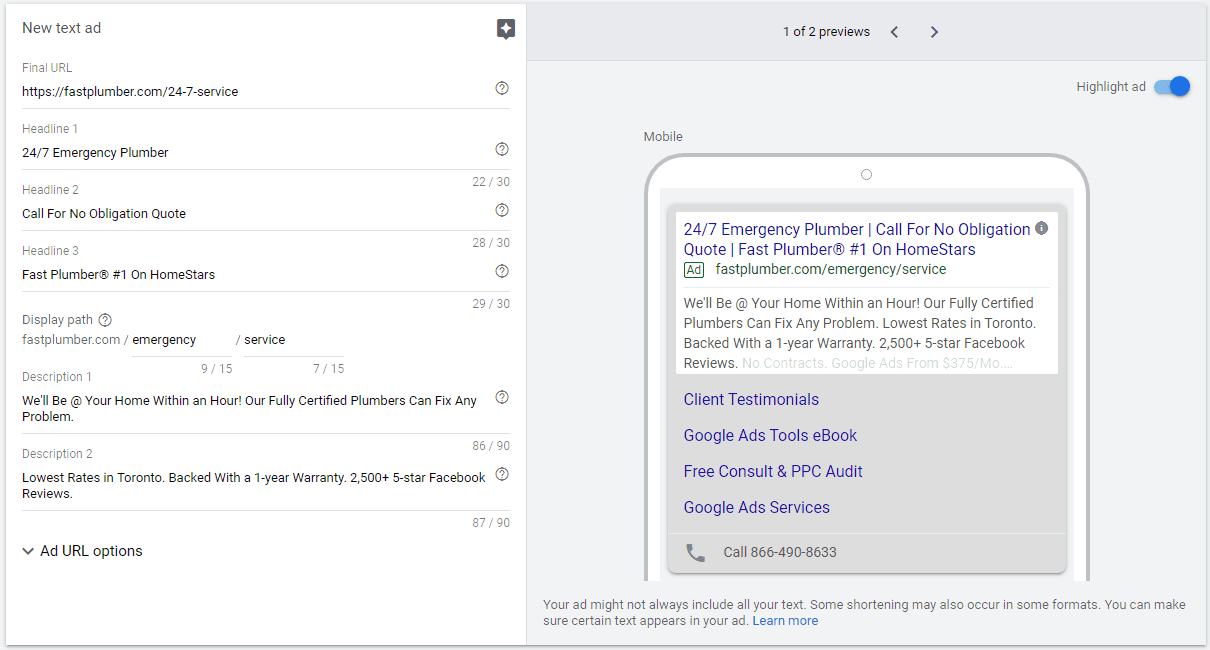The image size is (1210, 650).
Task: Click the 'fastplumber.com /' display path prefix
Action: [75, 340]
